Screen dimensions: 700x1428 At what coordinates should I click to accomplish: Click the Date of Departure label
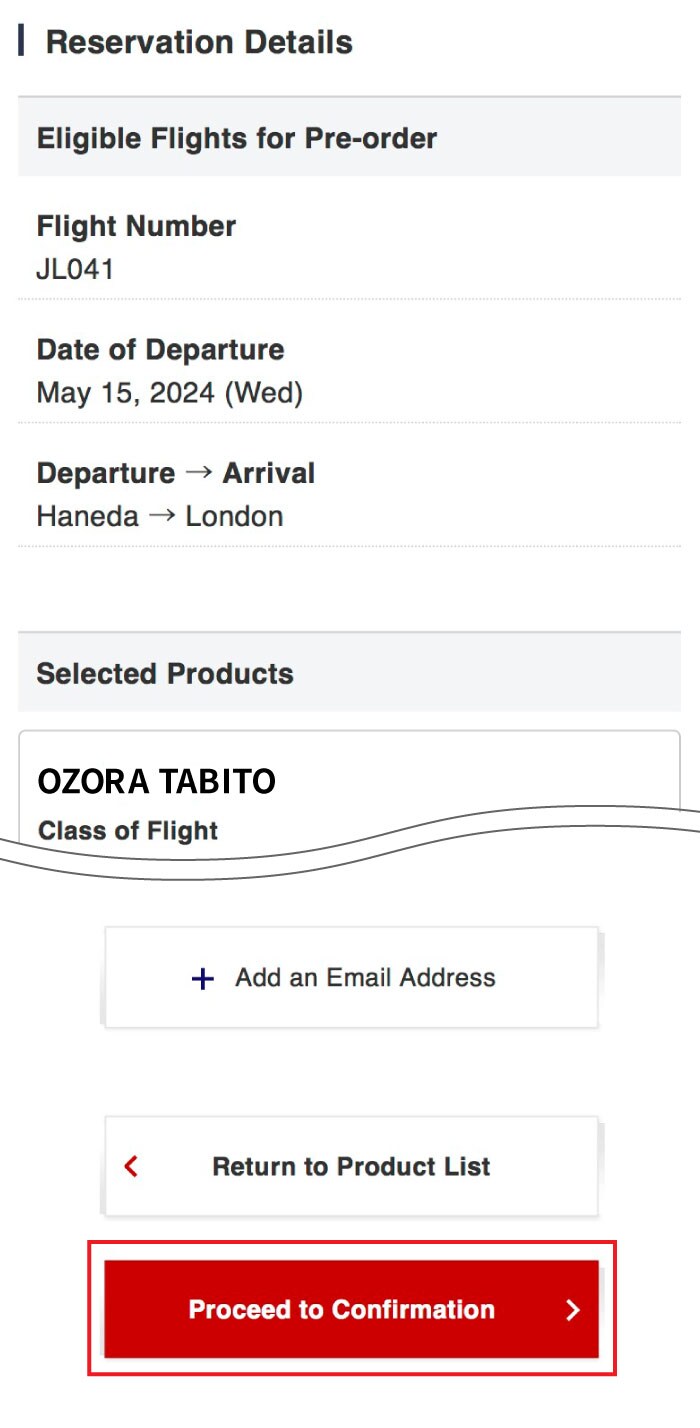coord(160,350)
